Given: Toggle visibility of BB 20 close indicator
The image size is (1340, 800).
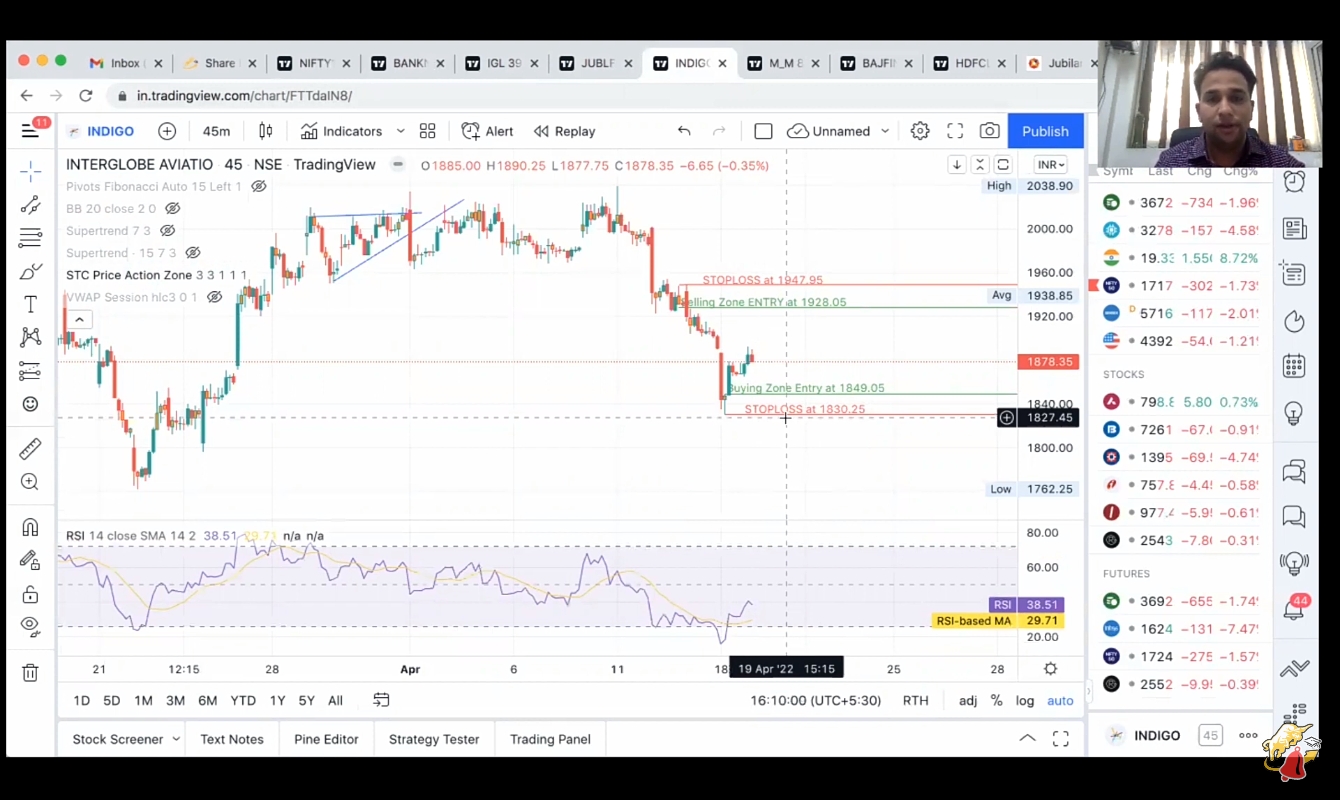Looking at the screenshot, I should coord(172,209).
